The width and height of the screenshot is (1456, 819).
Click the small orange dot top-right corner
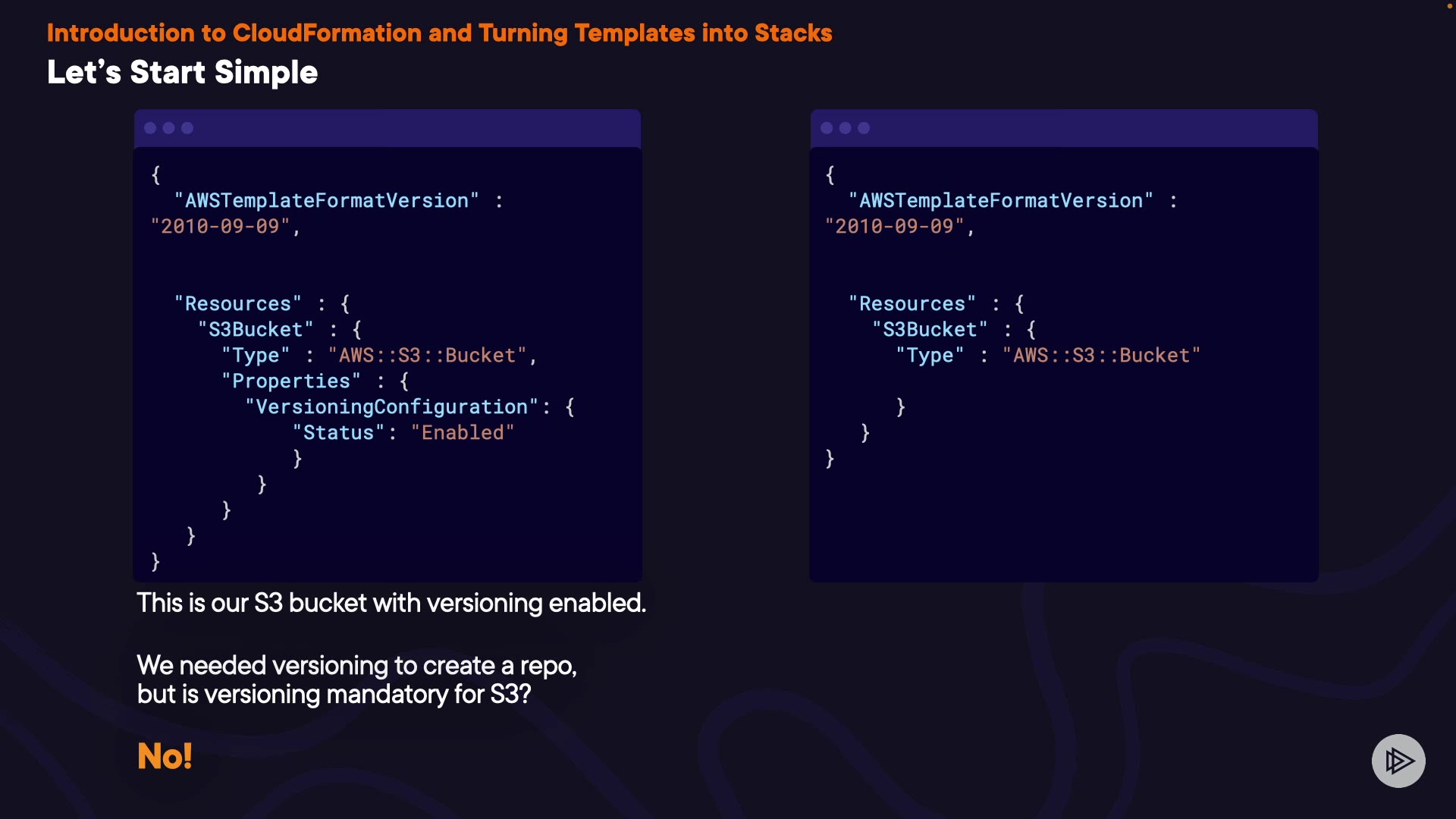[1449, 5]
